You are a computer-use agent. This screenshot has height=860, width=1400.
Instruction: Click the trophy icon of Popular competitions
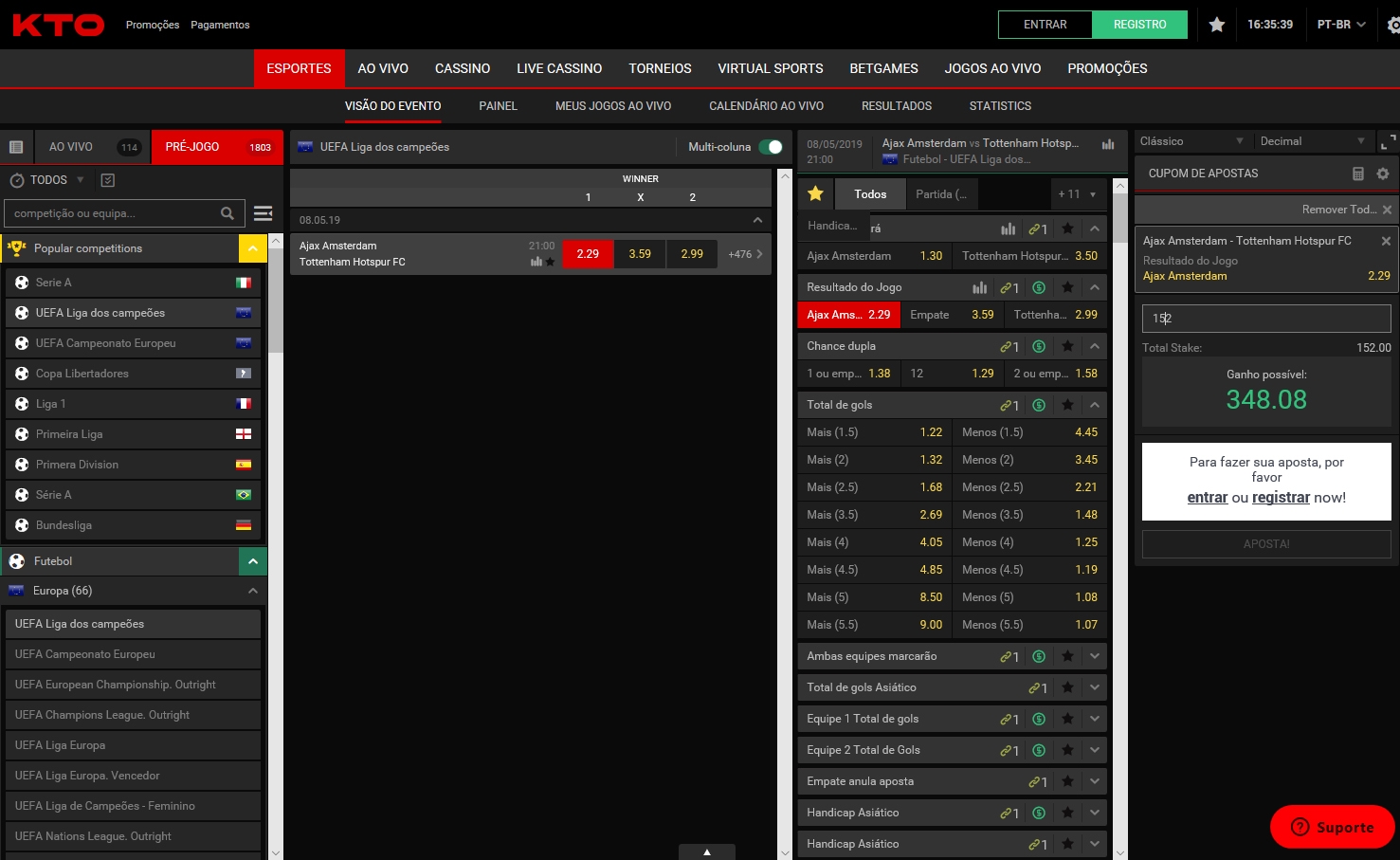pos(16,248)
